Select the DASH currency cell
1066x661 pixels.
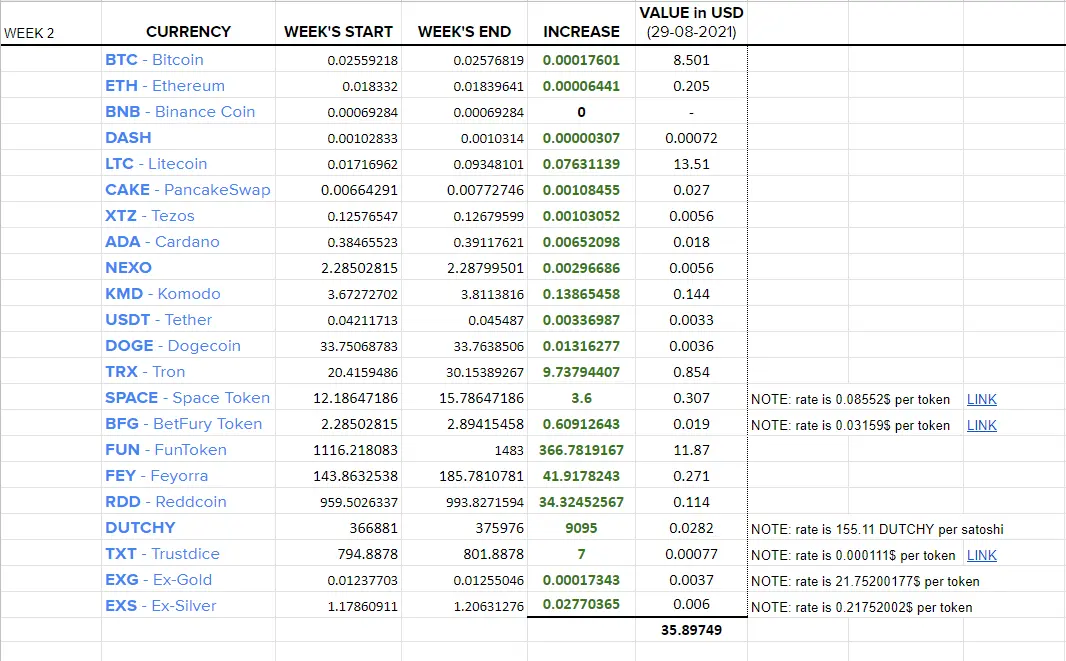coord(188,137)
